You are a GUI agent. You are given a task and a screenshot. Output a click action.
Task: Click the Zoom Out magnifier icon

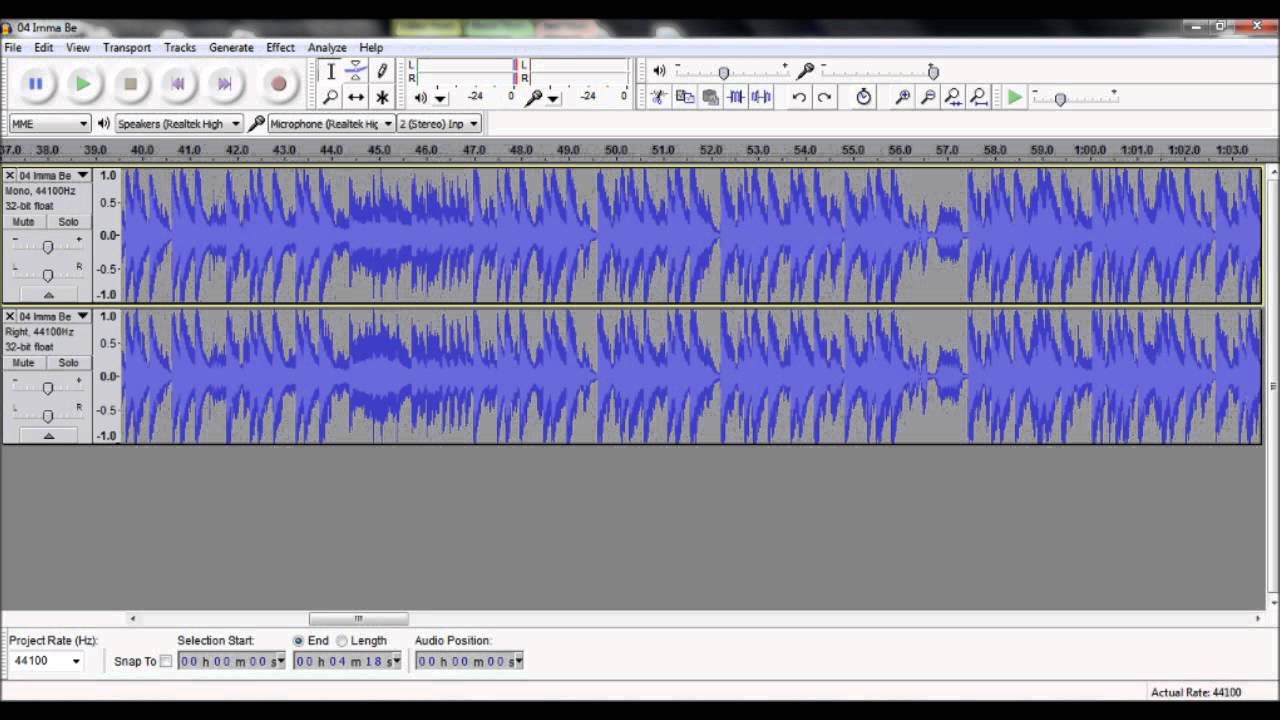(928, 97)
